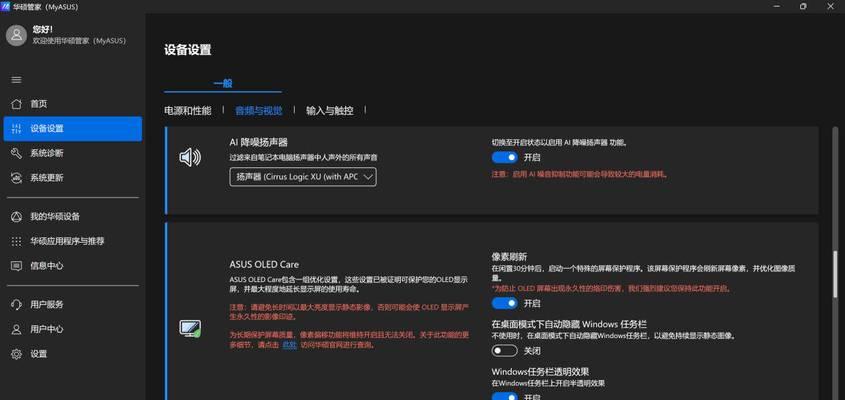This screenshot has height=400, width=845.
Task: Click the apps grid icon beside 华硕应用程序与推荐
Action: (x=17, y=242)
